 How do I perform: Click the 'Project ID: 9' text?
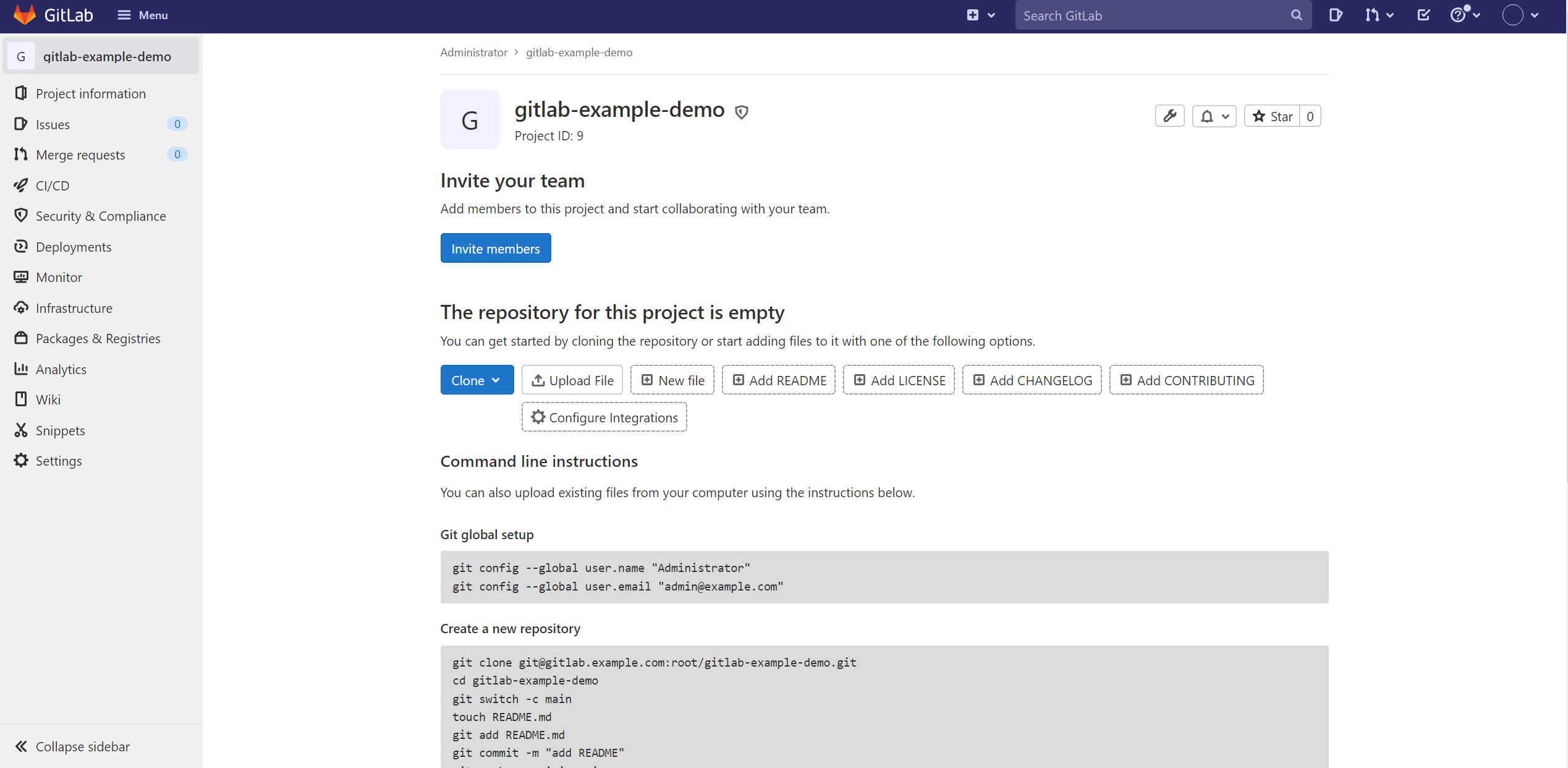(549, 136)
